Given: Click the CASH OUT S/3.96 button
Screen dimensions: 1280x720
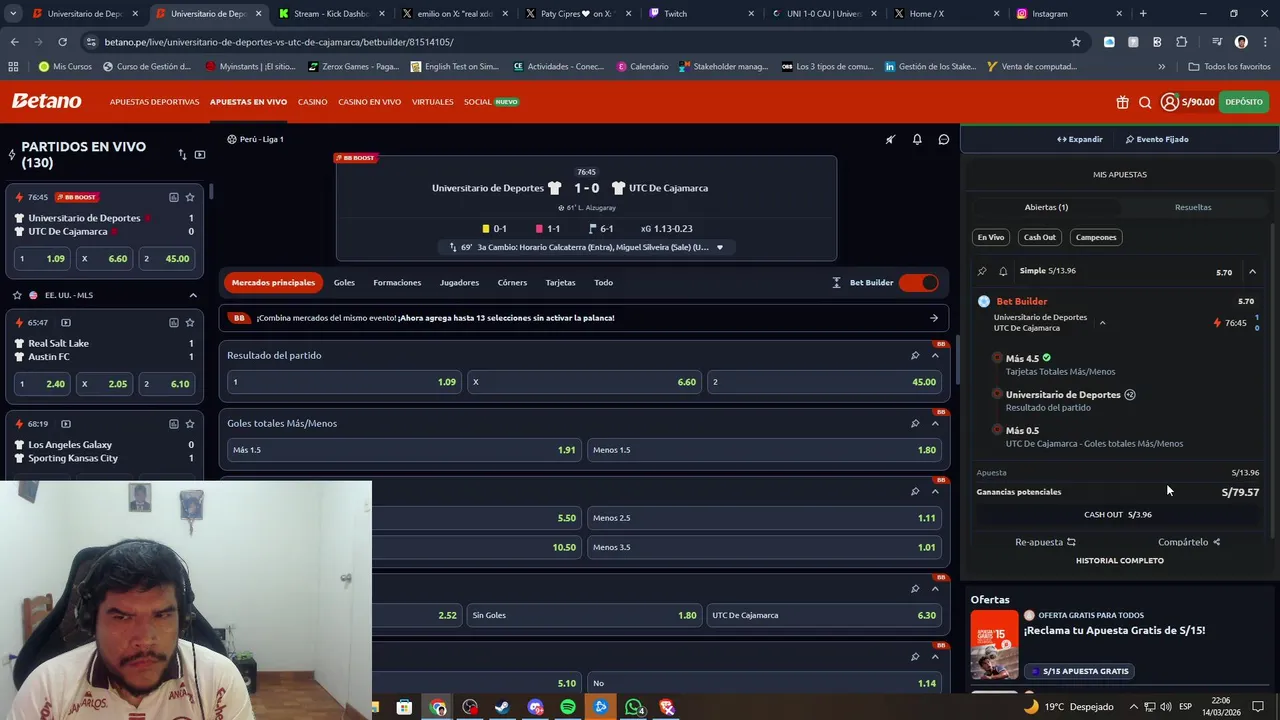Looking at the screenshot, I should (x=1118, y=515).
